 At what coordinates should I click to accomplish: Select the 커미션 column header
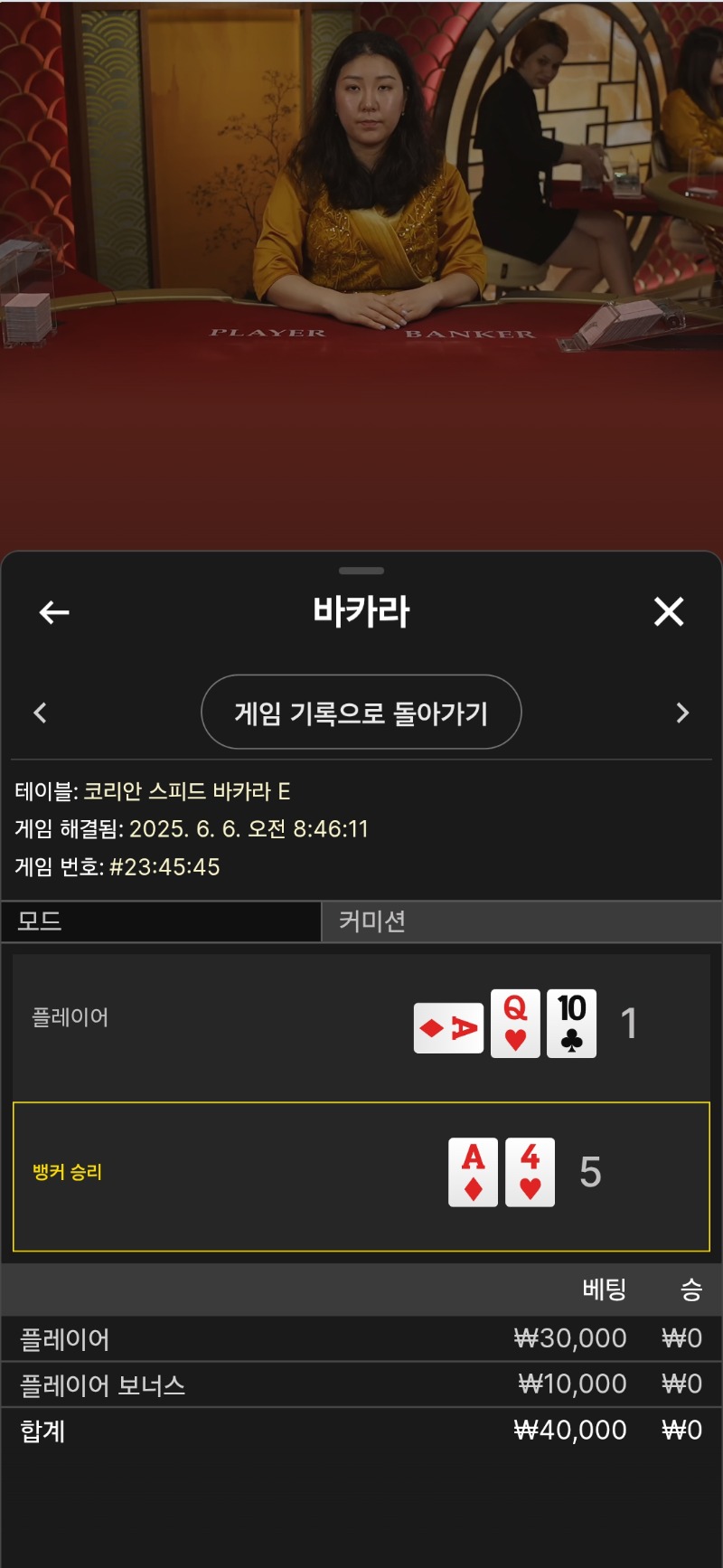tap(522, 921)
